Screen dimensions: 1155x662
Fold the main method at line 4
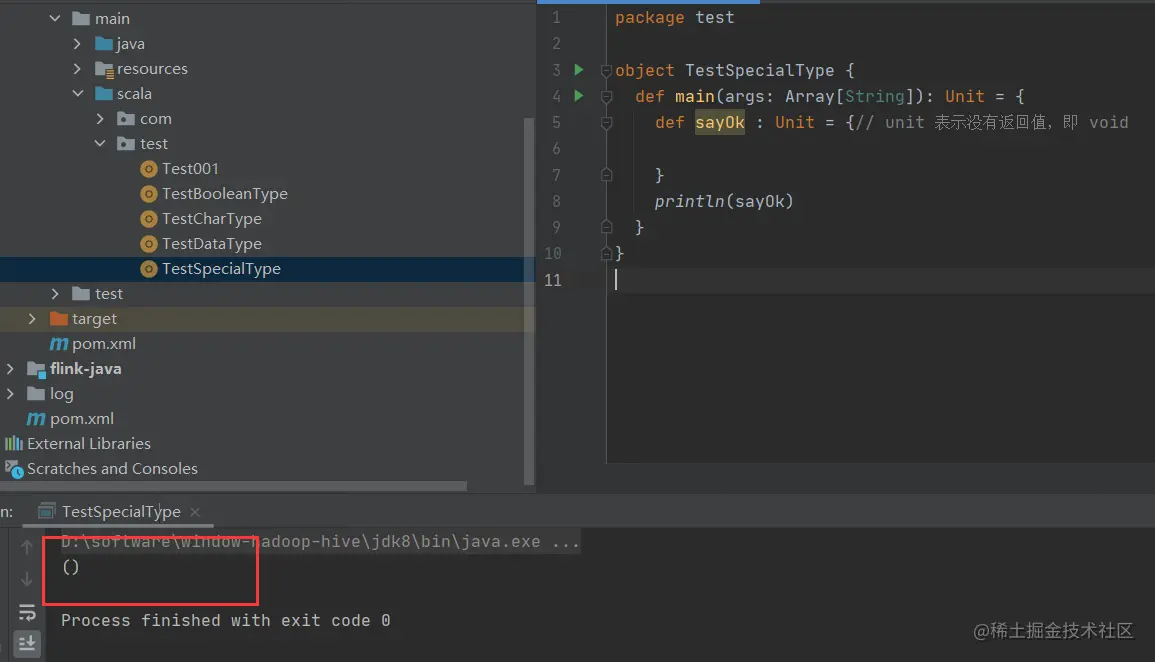(x=606, y=96)
